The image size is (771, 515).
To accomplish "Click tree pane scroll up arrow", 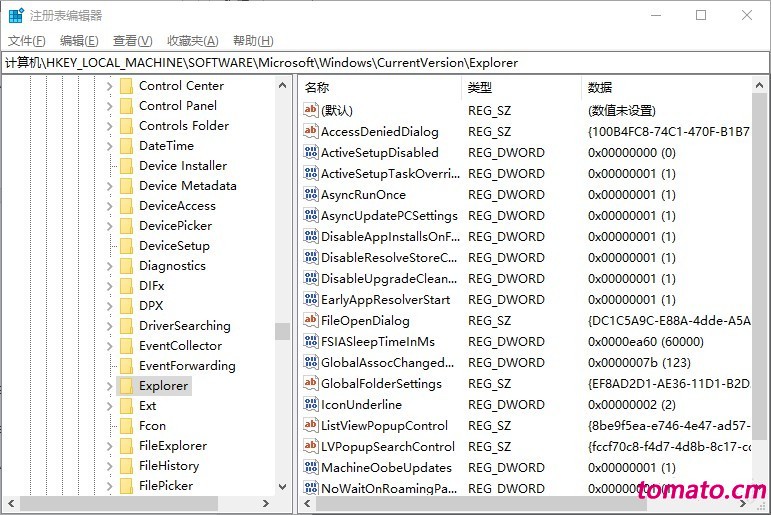I will tap(282, 85).
